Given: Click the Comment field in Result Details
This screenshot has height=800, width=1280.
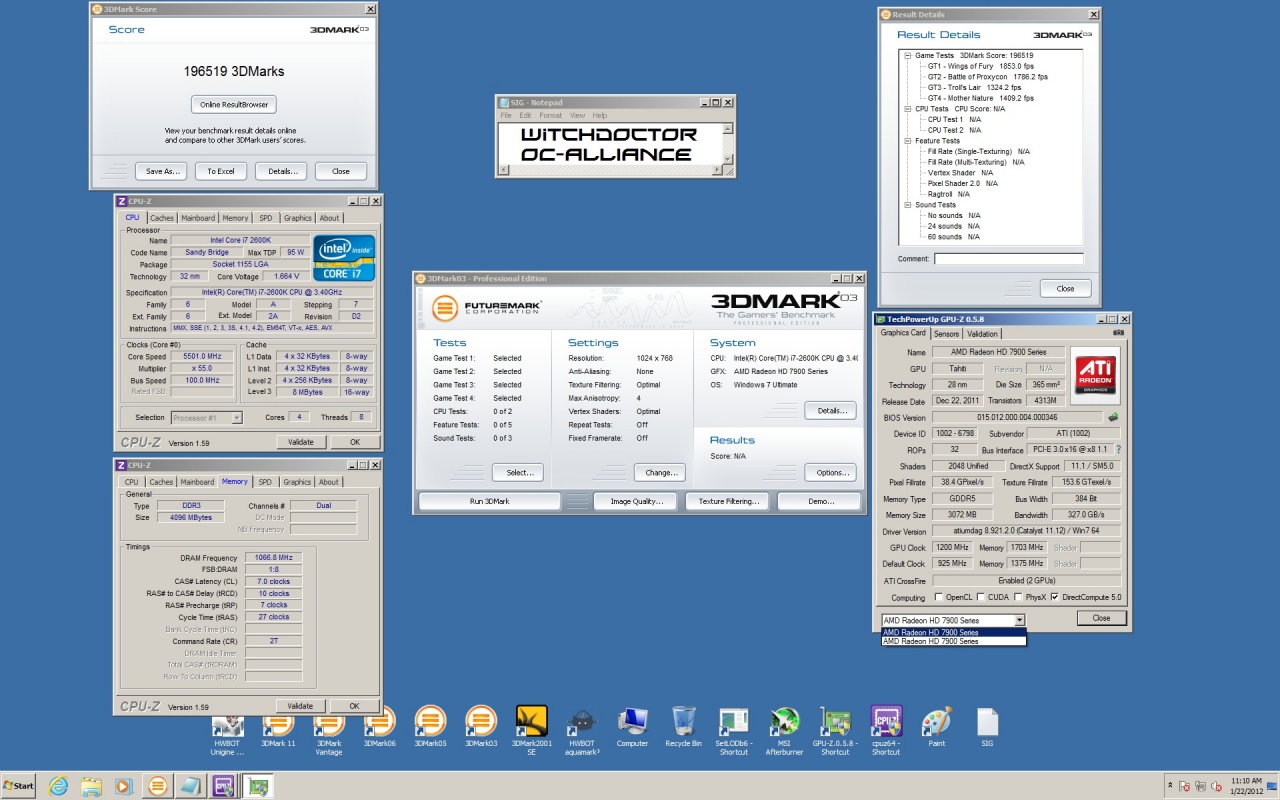Looking at the screenshot, I should coord(1008,259).
